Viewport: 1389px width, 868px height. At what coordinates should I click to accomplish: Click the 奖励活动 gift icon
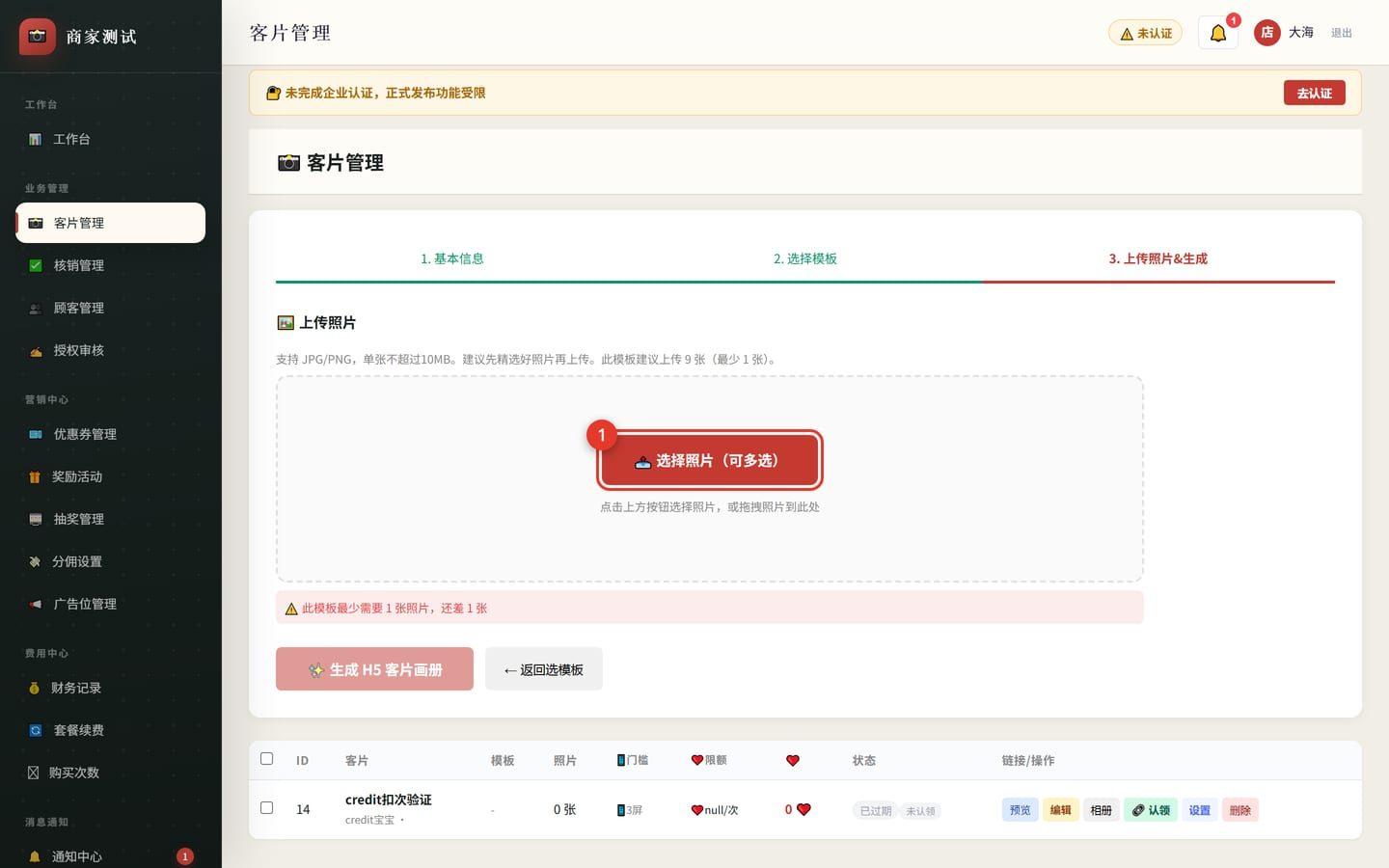point(35,476)
